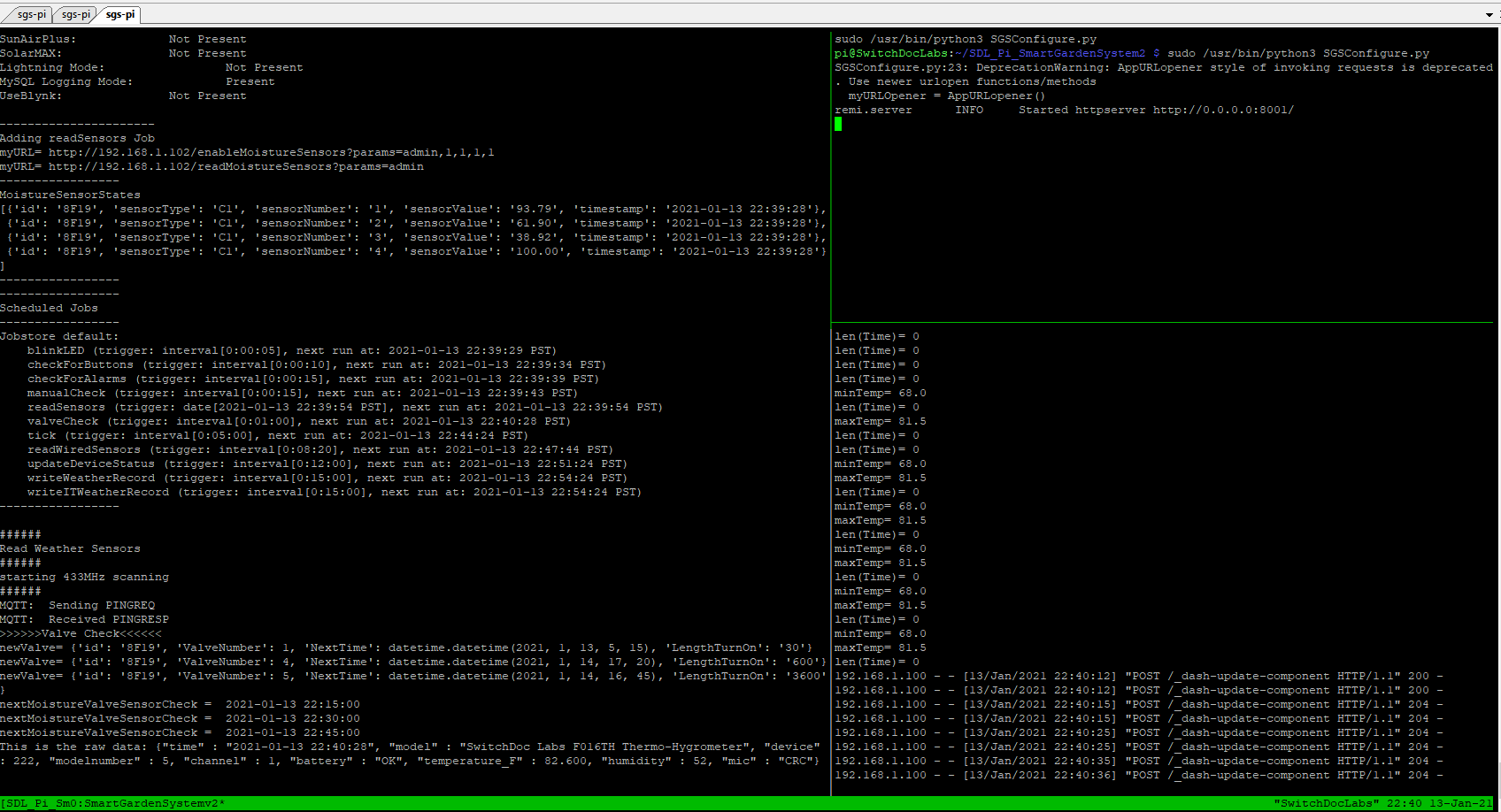Screen dimensions: 1501x812
Task: Click sensor row with value 93.79
Action: pyautogui.click(x=413, y=209)
